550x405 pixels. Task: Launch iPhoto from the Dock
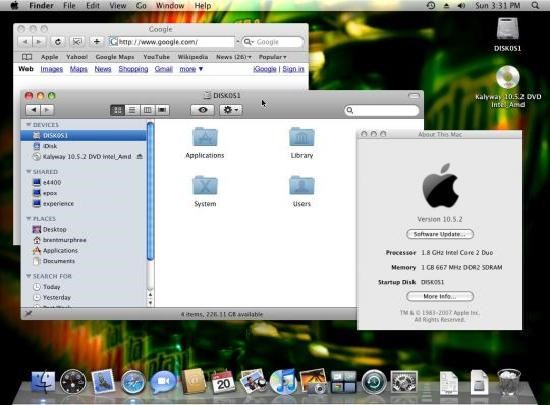pyautogui.click(x=313, y=381)
